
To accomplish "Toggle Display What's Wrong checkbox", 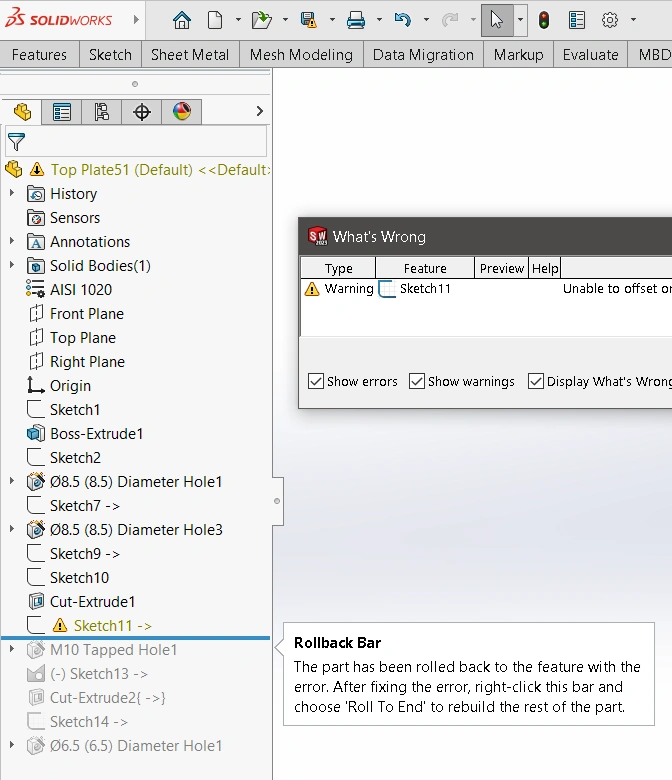I will coord(535,381).
